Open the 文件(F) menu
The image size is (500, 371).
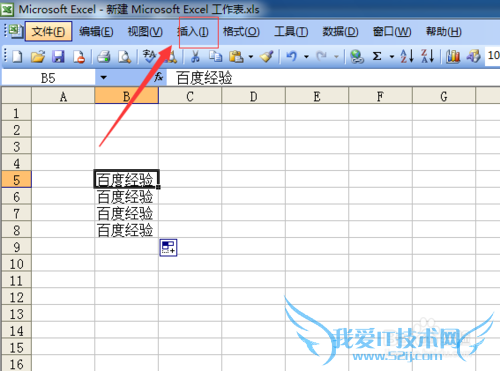48,32
